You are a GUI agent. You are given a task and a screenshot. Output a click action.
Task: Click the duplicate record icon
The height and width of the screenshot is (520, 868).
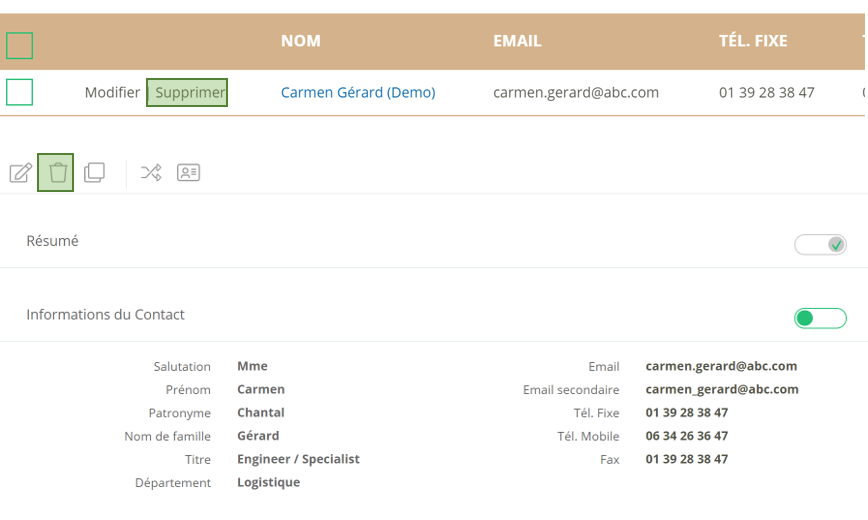(94, 172)
